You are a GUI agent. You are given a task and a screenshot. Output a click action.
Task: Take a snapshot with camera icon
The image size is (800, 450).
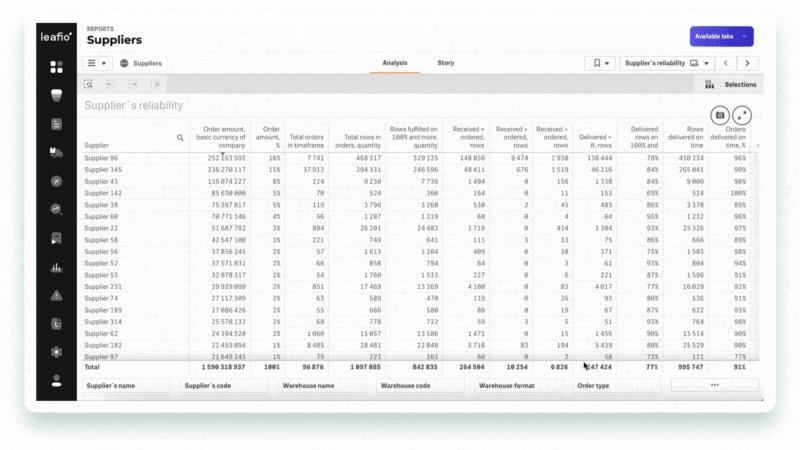point(719,116)
